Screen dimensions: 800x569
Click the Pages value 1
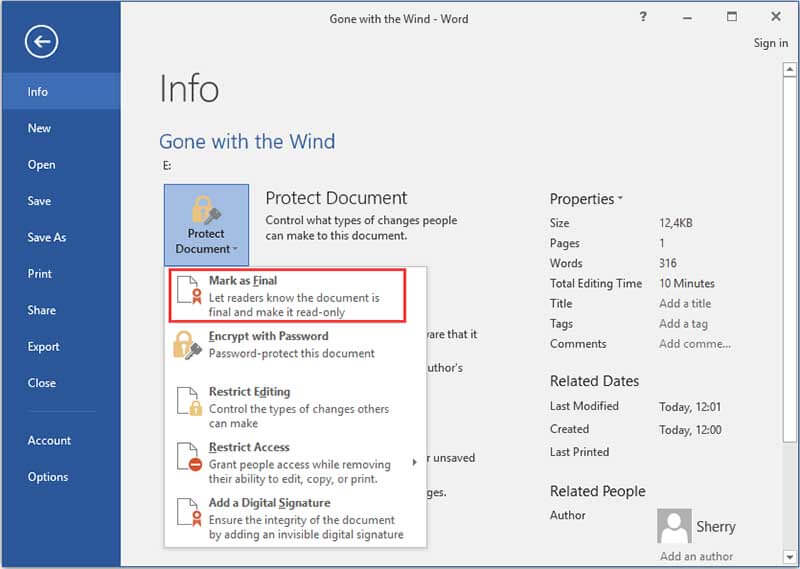click(x=662, y=243)
